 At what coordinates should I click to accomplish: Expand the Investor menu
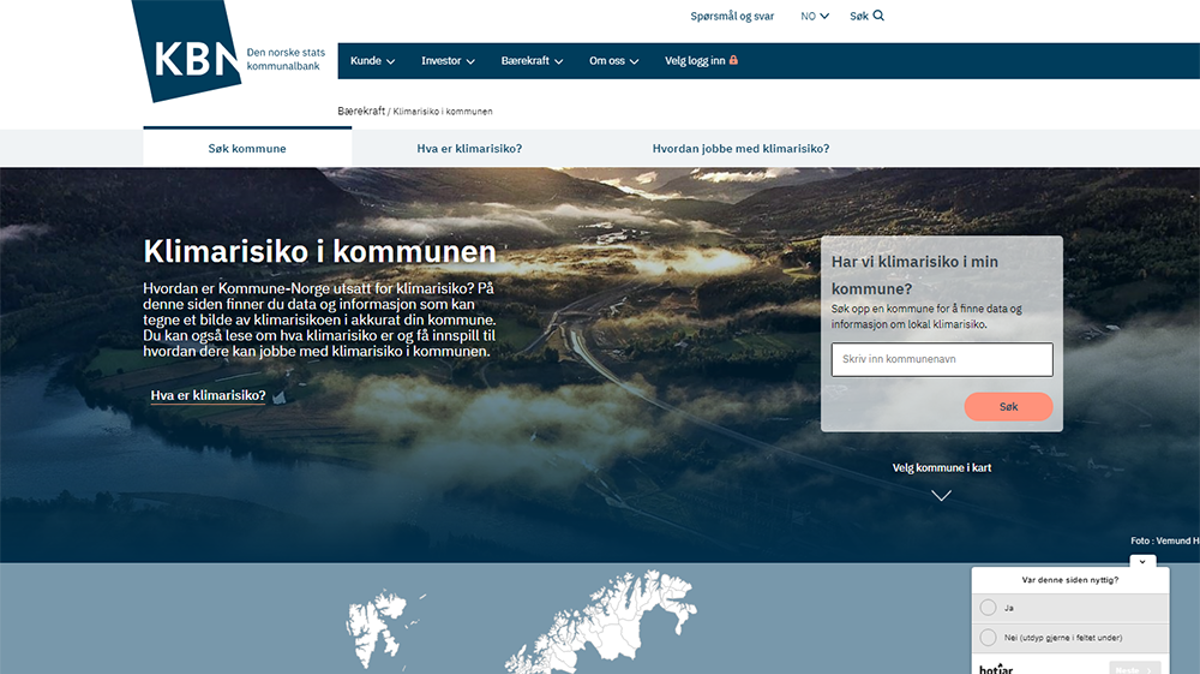tap(447, 60)
